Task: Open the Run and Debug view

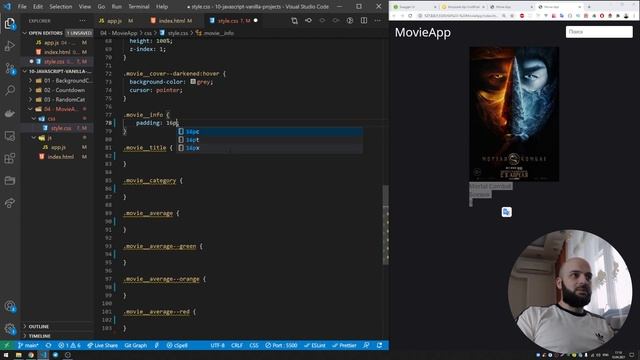Action: click(10, 46)
